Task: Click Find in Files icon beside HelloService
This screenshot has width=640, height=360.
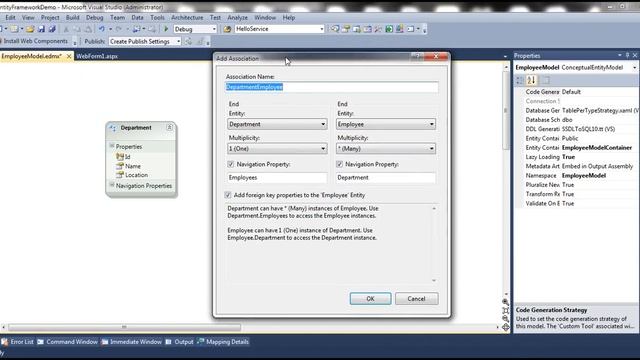Action: [x=227, y=29]
